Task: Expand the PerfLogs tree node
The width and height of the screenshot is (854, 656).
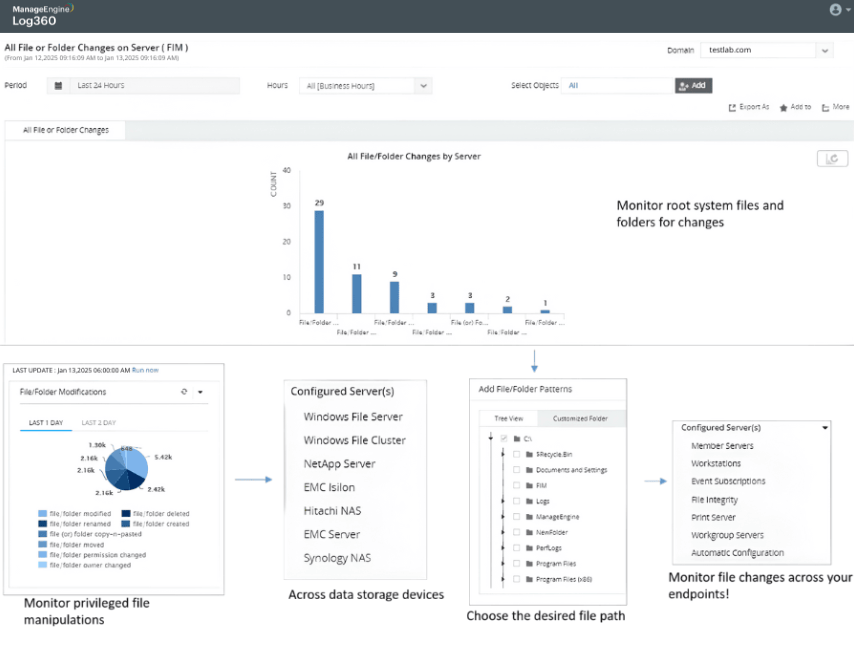Action: tap(503, 548)
